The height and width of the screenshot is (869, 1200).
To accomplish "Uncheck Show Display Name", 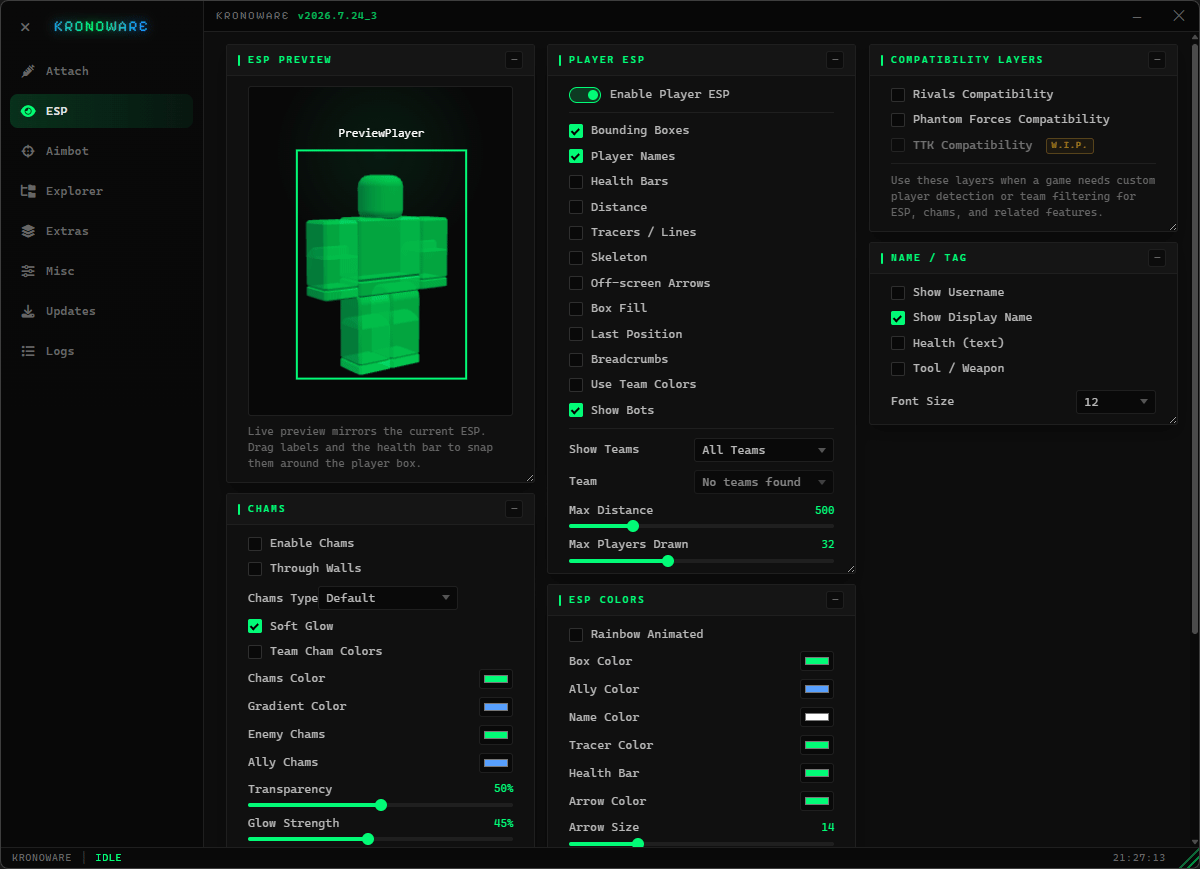I will [898, 317].
